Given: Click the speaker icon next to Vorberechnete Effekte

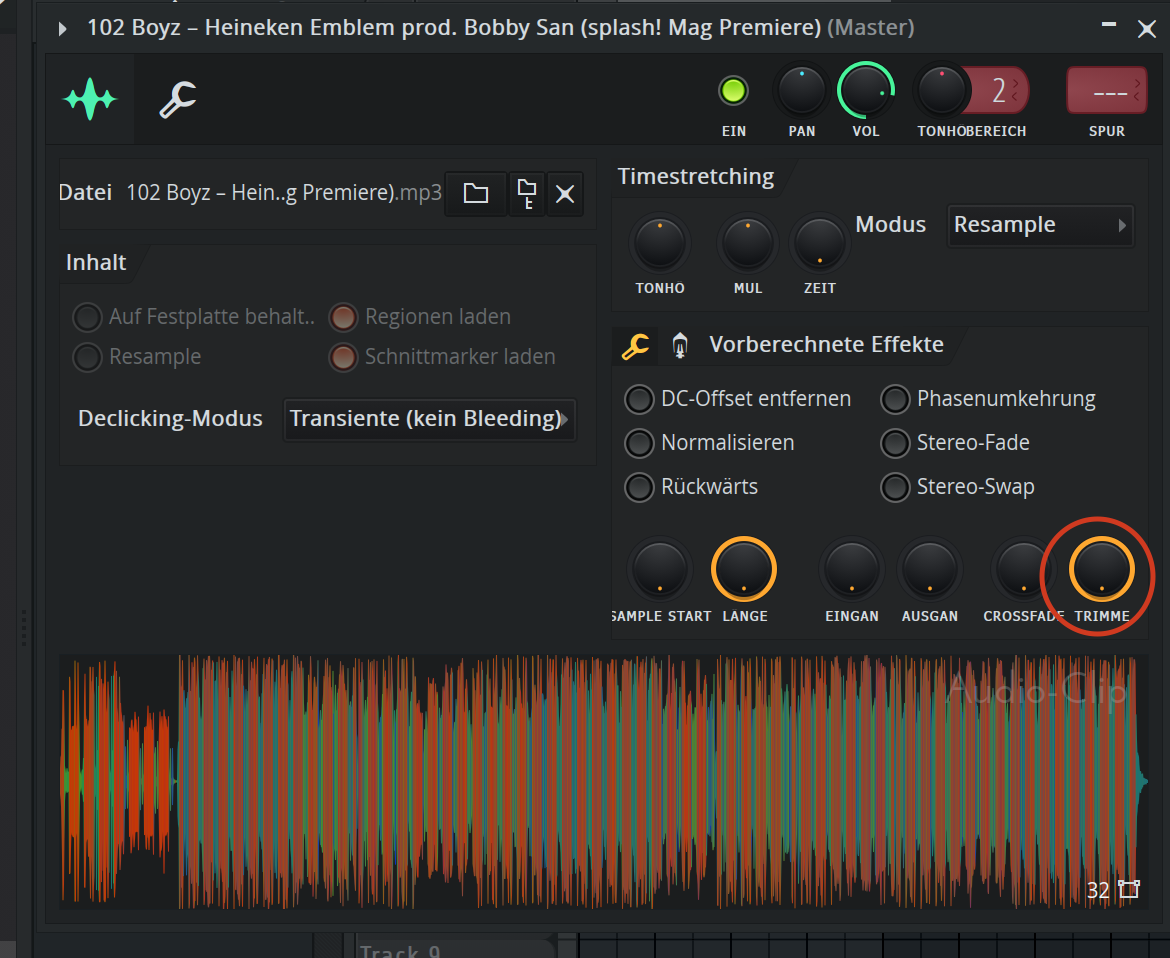Looking at the screenshot, I should [x=680, y=345].
